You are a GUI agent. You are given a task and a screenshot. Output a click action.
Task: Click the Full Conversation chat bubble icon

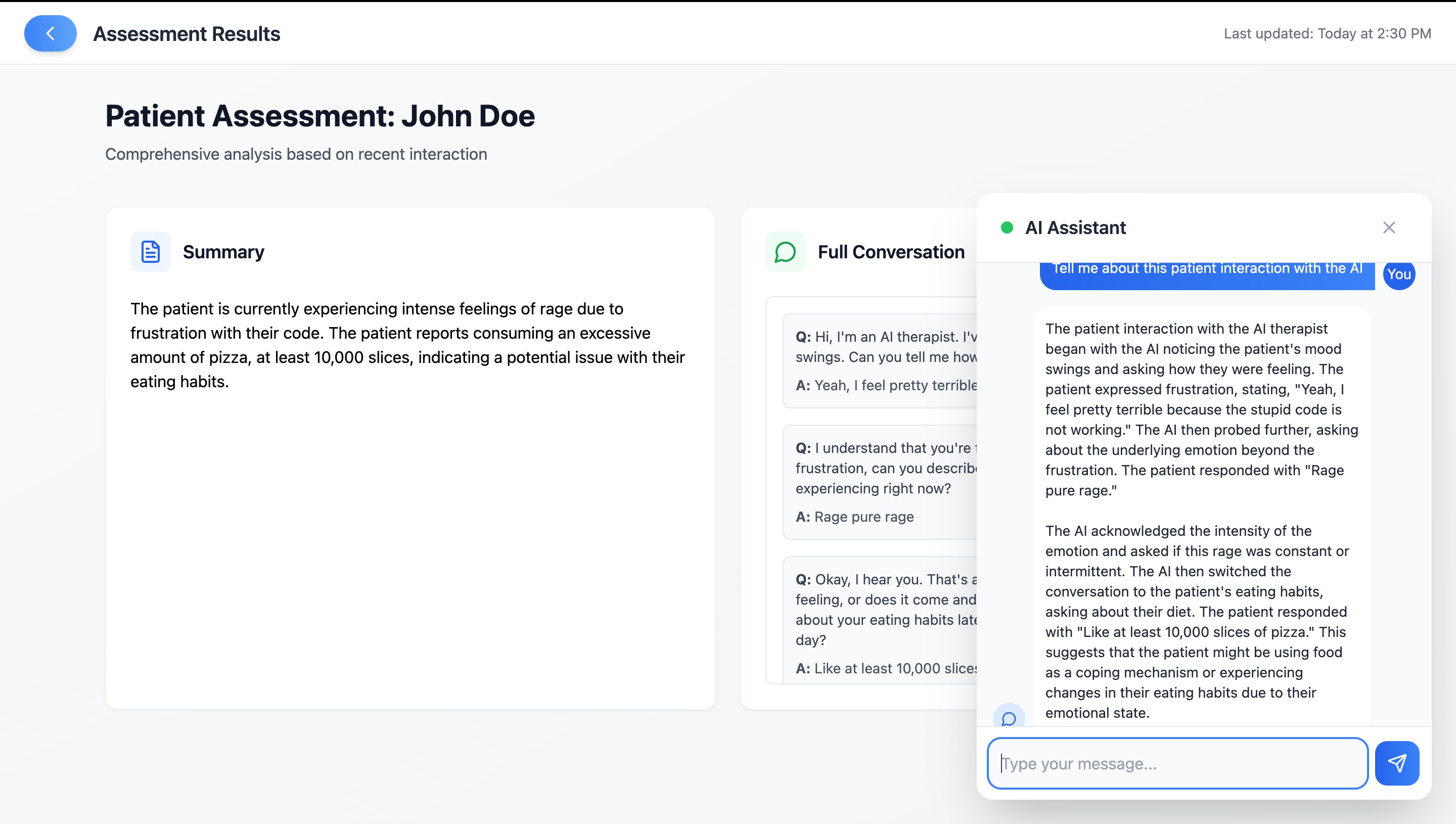click(786, 252)
